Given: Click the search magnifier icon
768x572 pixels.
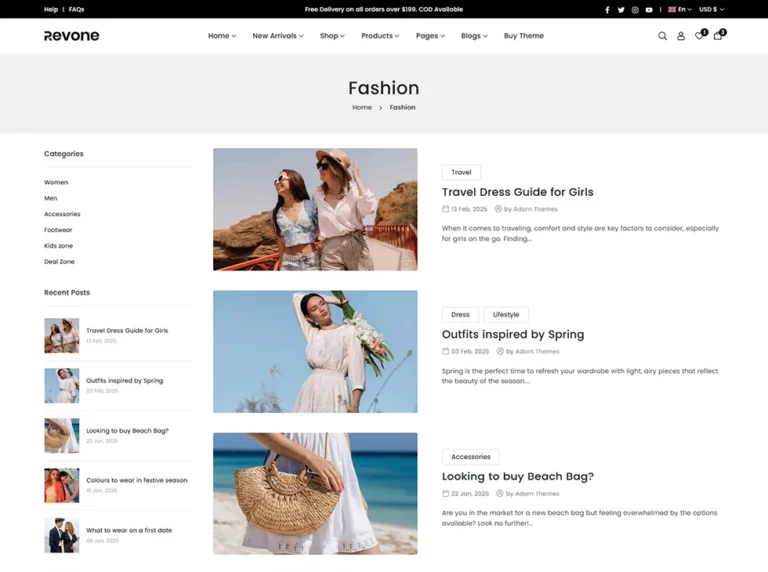Looking at the screenshot, I should pos(662,36).
